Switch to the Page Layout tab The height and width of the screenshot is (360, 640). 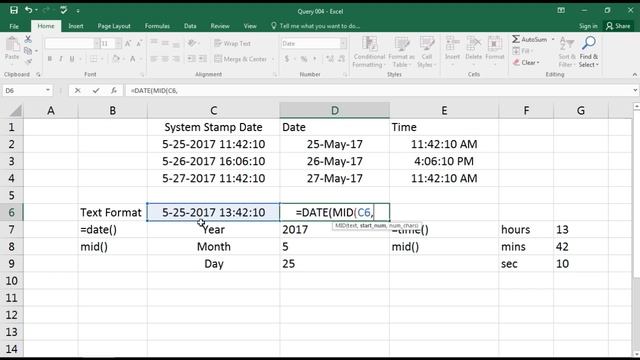click(x=114, y=26)
